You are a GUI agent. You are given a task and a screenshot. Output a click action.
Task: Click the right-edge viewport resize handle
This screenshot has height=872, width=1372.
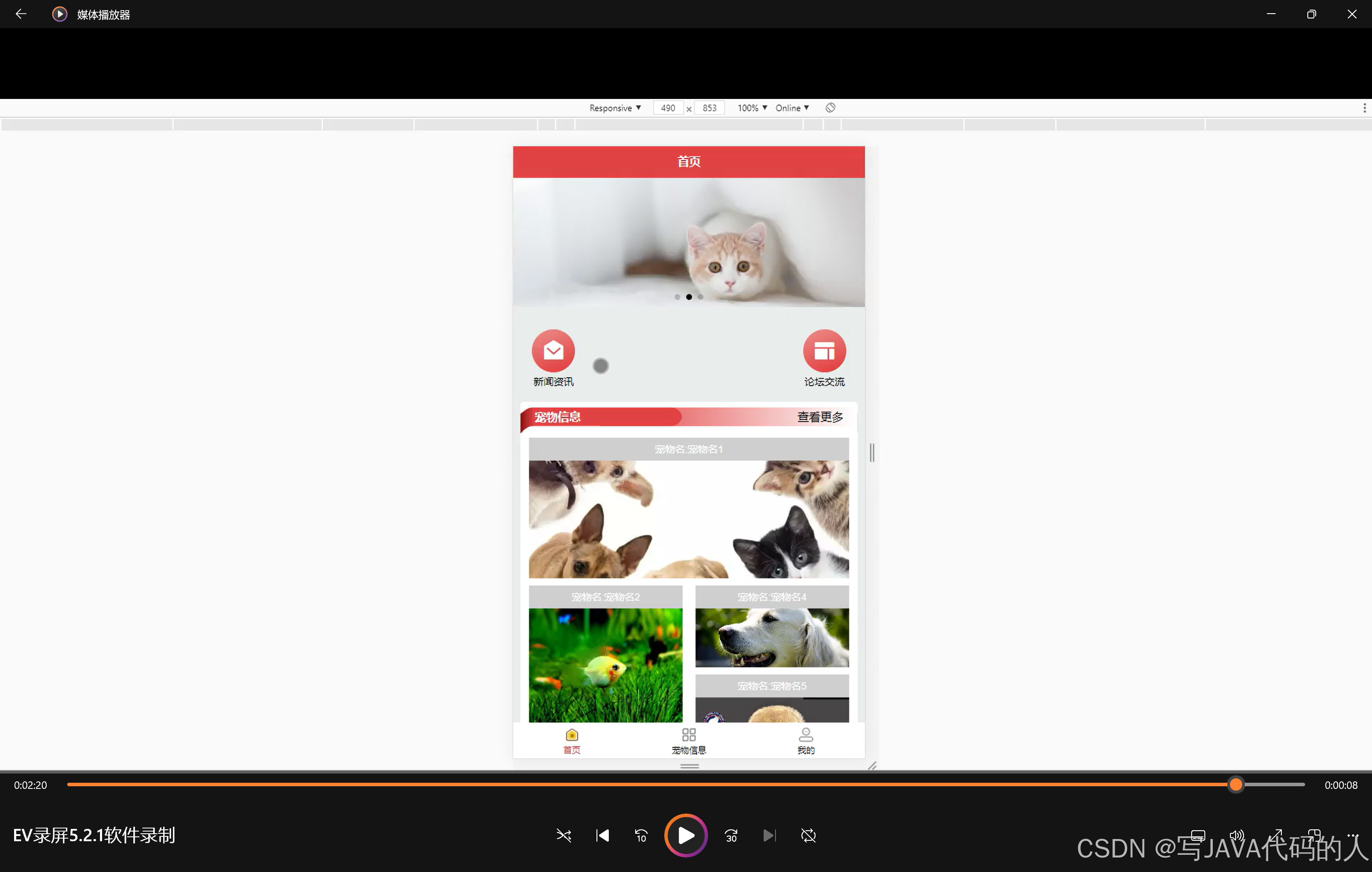pos(872,453)
